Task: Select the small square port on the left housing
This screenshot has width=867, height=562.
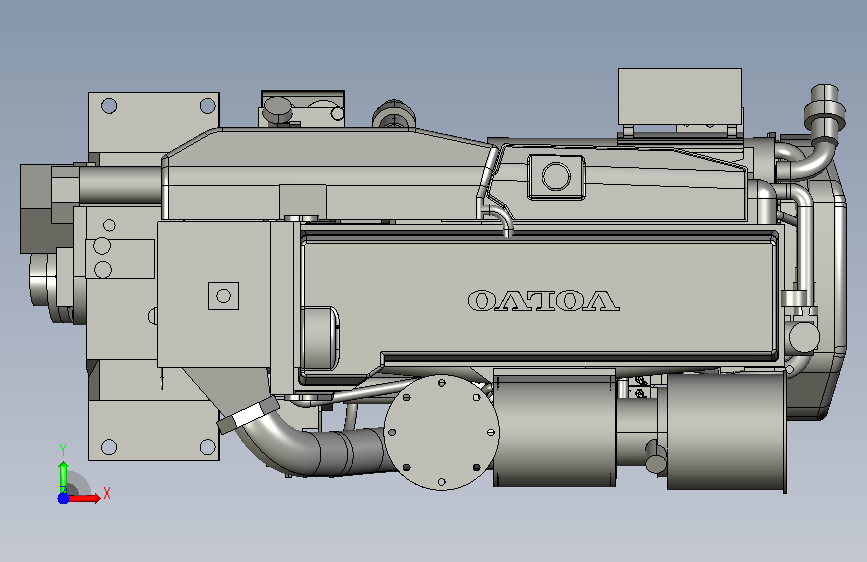Action: (223, 296)
